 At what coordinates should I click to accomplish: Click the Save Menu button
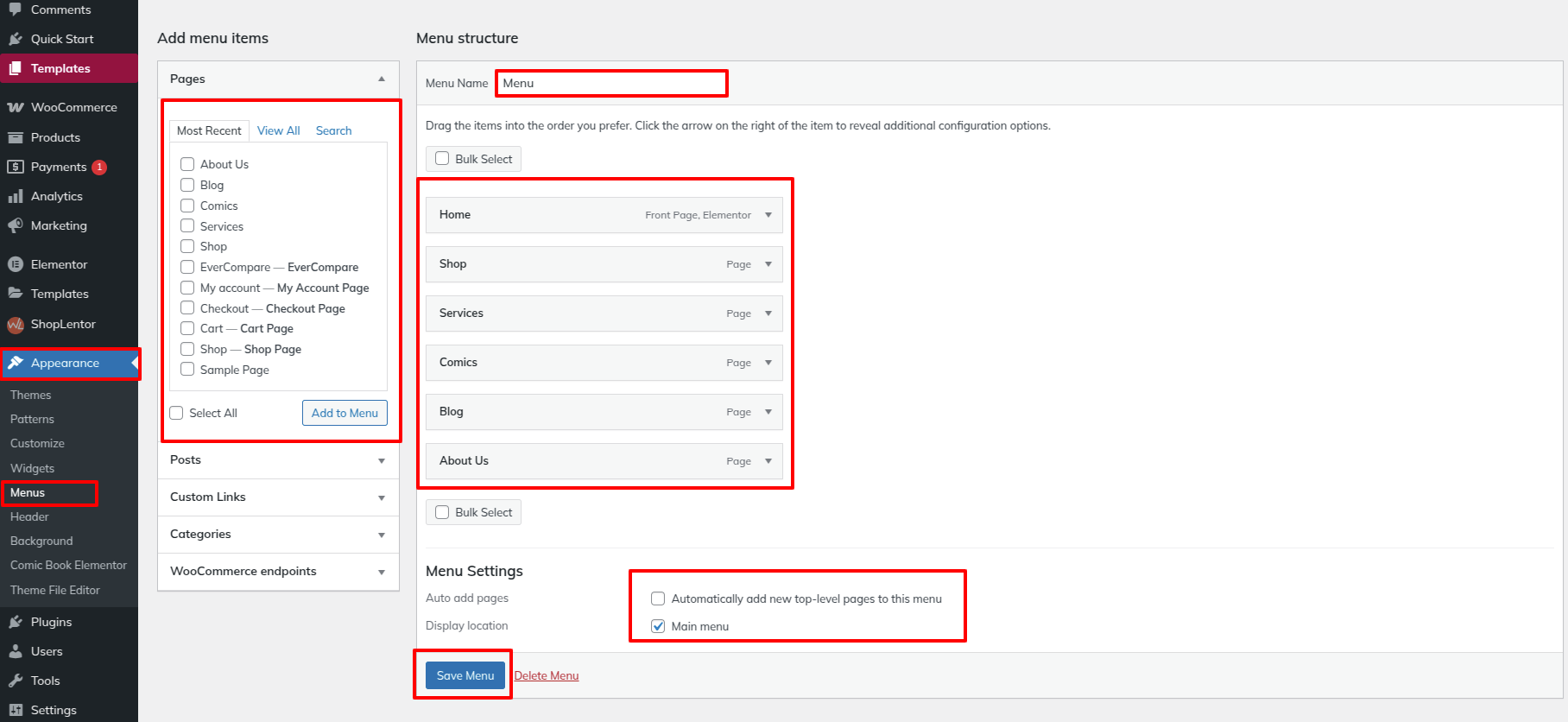tap(465, 675)
